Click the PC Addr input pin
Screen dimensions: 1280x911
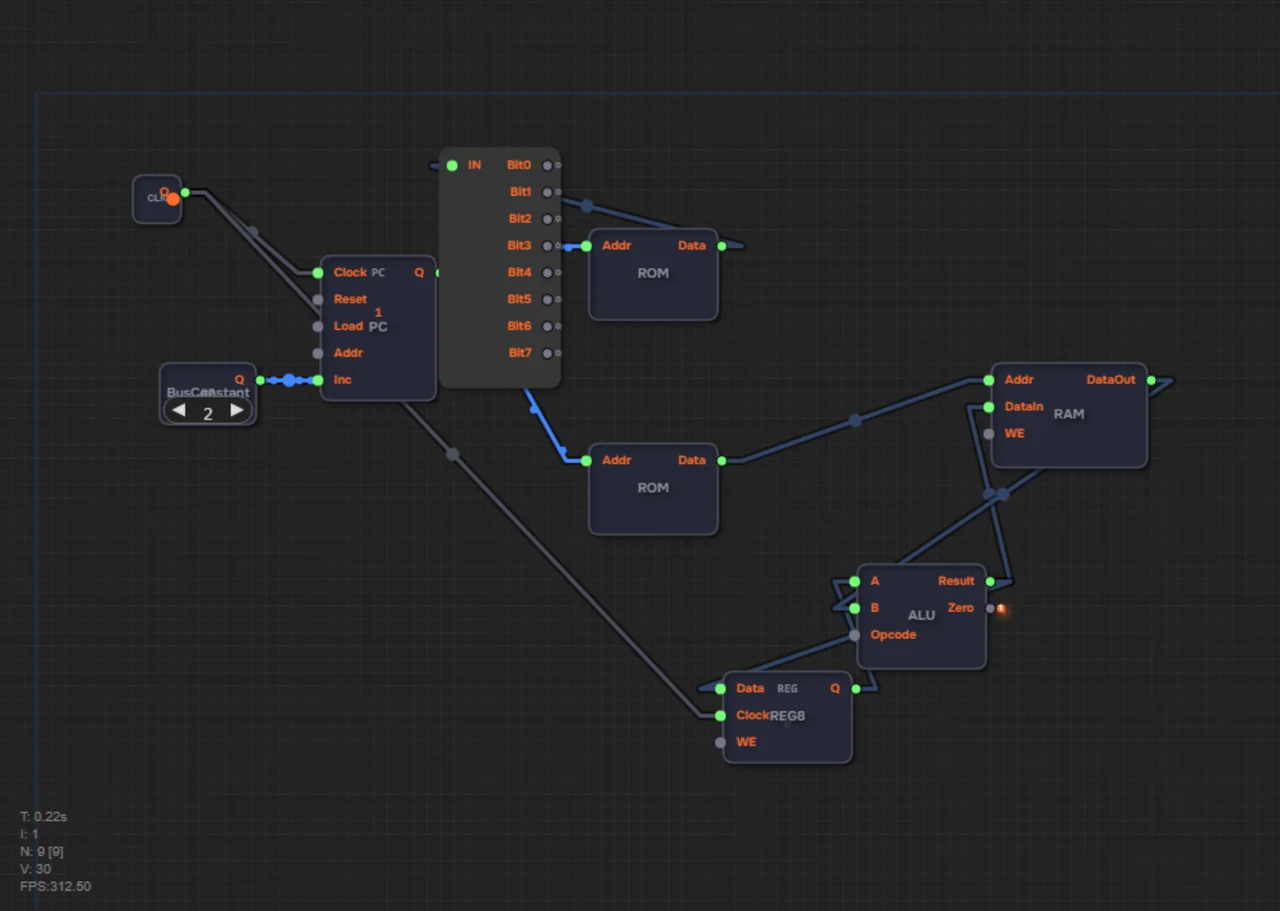pos(318,353)
